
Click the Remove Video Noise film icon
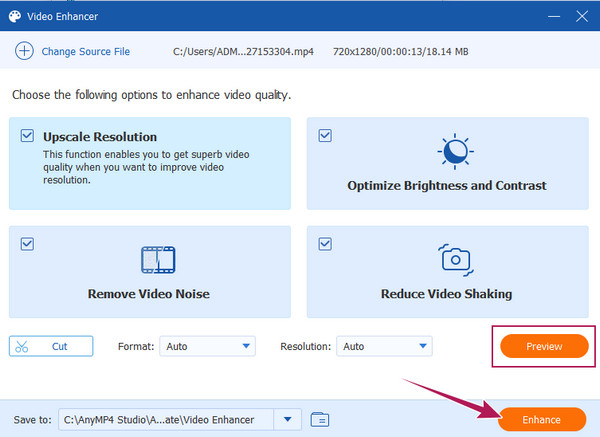tap(158, 260)
